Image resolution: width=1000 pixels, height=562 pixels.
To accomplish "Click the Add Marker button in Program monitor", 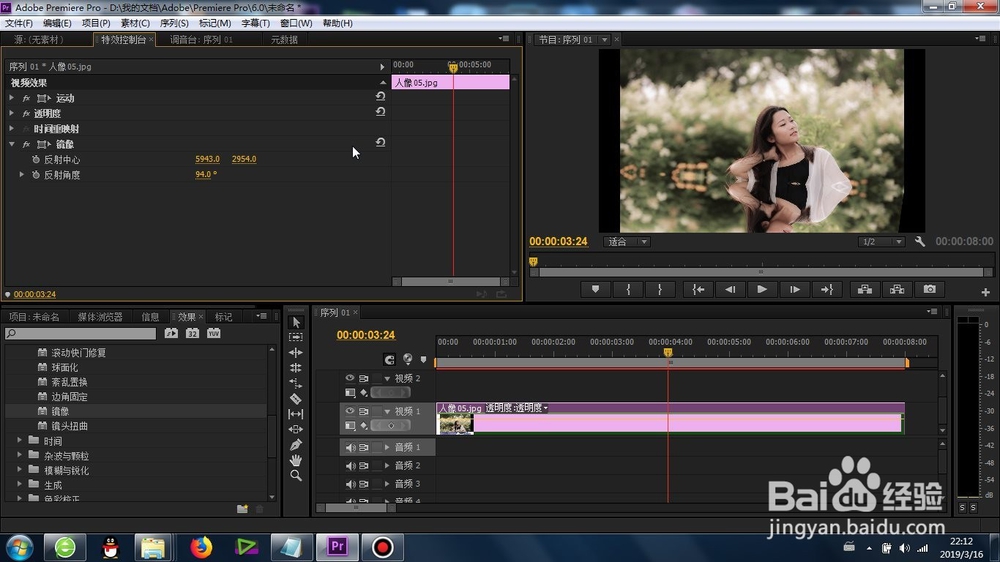I will [x=596, y=290].
